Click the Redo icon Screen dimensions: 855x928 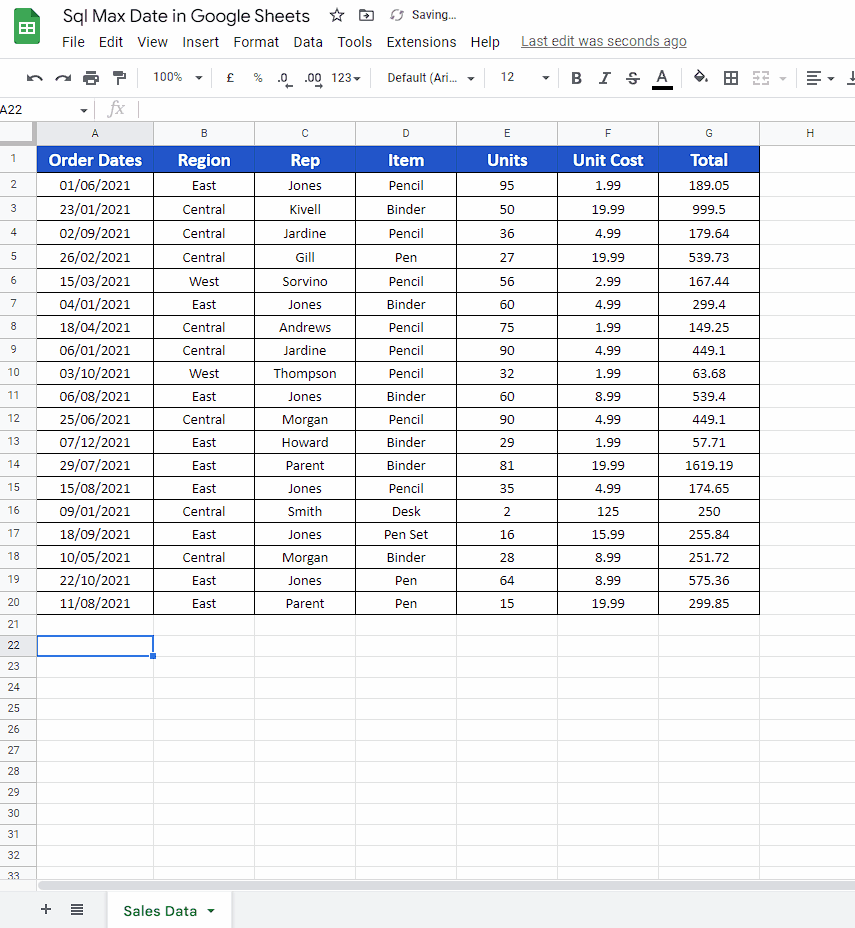tap(60, 77)
